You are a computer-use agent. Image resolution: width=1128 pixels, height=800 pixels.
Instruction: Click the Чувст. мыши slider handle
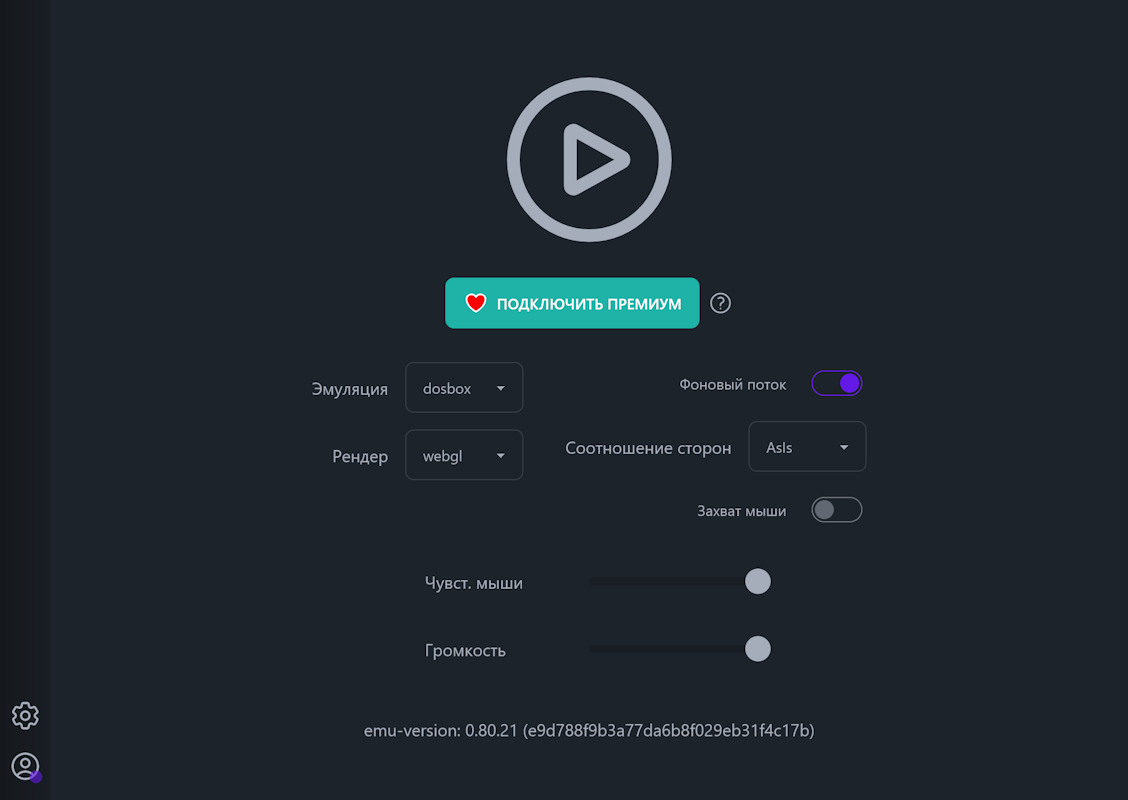click(758, 582)
